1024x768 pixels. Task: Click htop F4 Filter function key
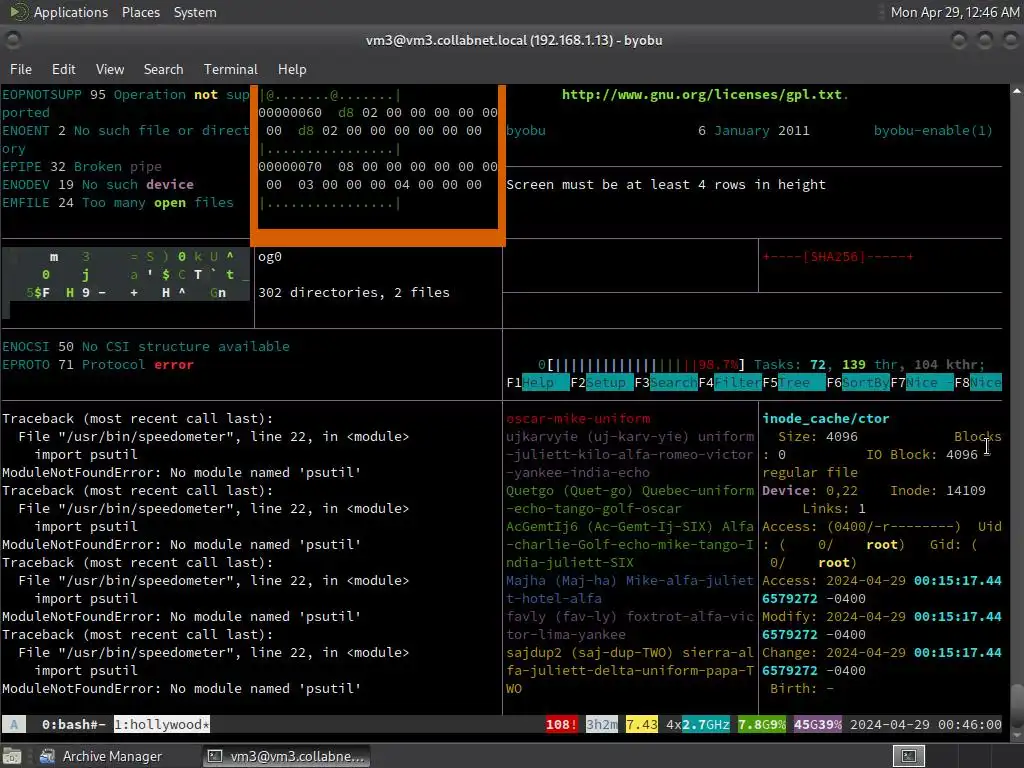pyautogui.click(x=729, y=383)
